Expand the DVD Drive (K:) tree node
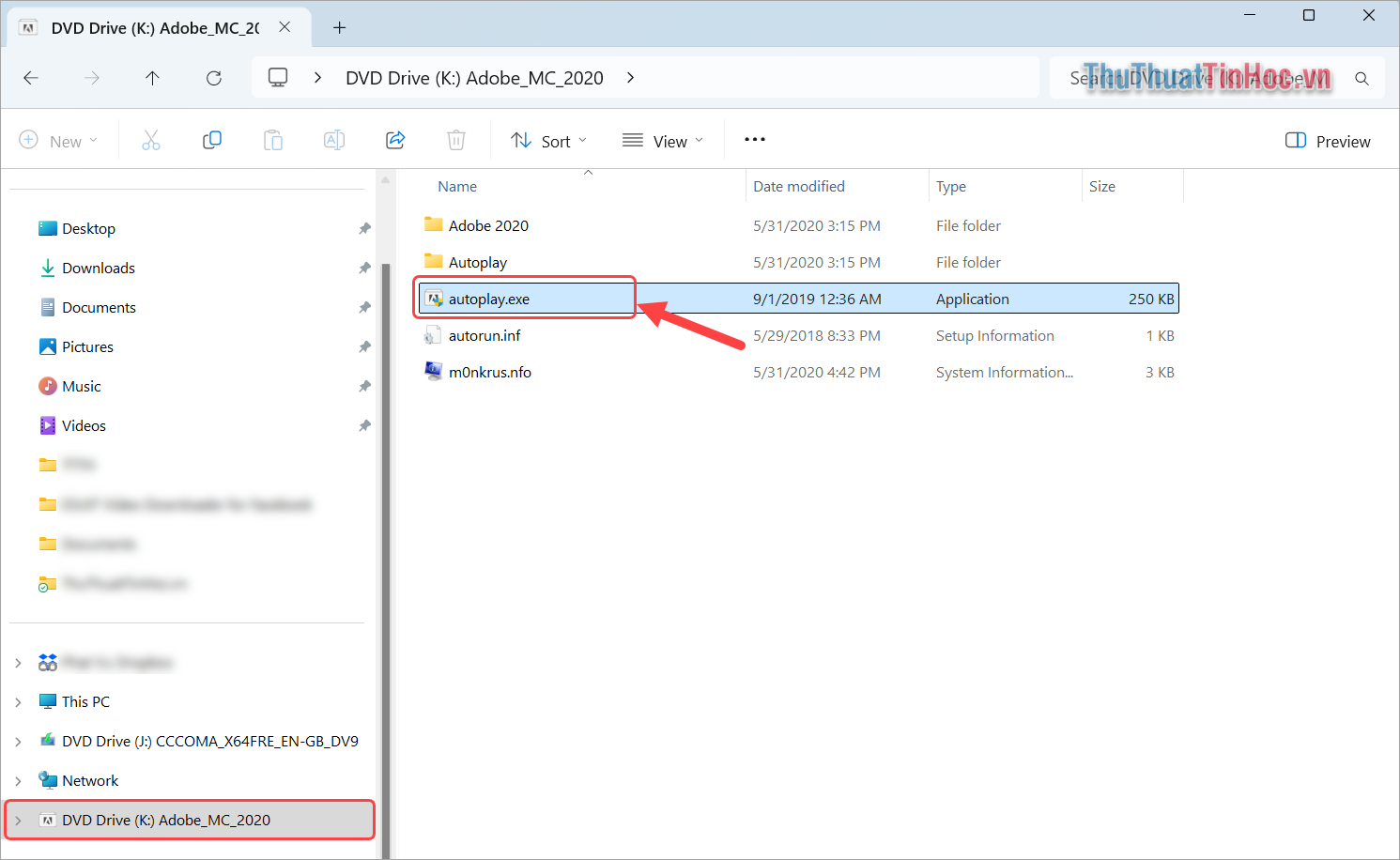The width and height of the screenshot is (1400, 860). (18, 820)
